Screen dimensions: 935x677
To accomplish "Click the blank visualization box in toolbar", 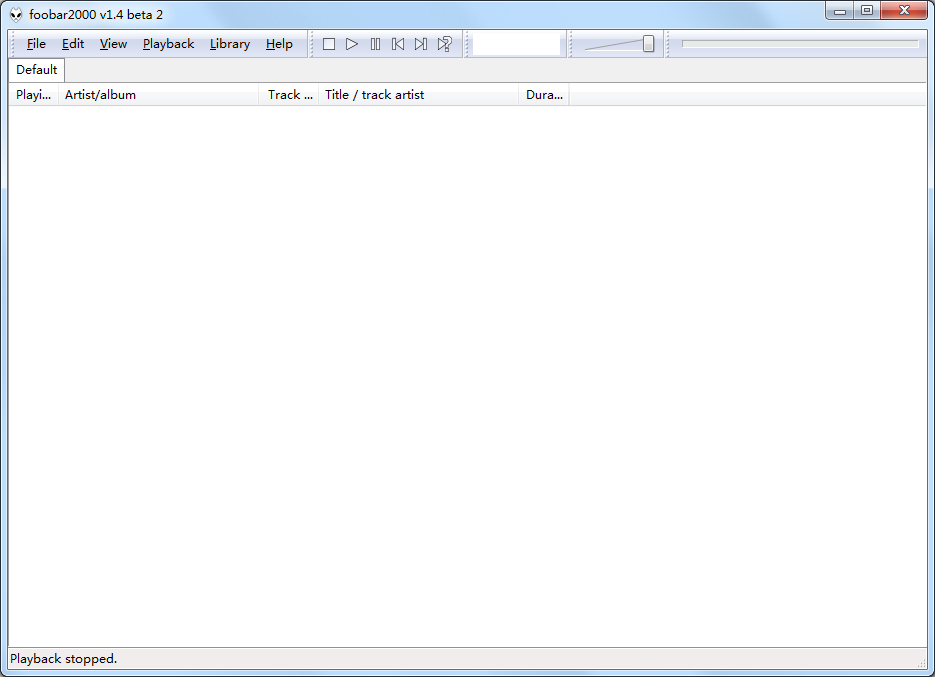I will point(516,44).
